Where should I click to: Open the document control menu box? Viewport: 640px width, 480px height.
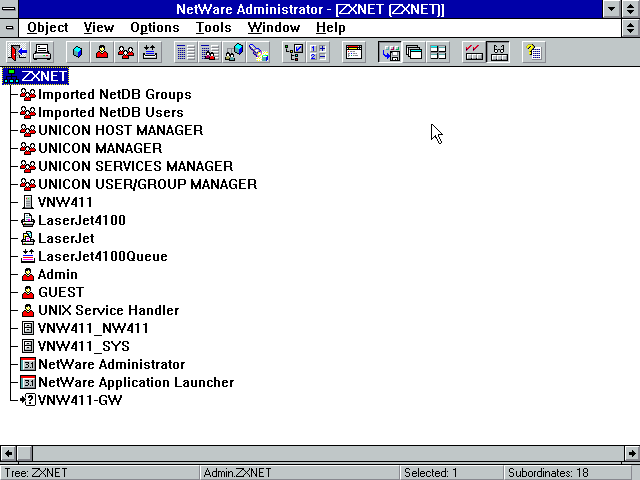pyautogui.click(x=9, y=28)
